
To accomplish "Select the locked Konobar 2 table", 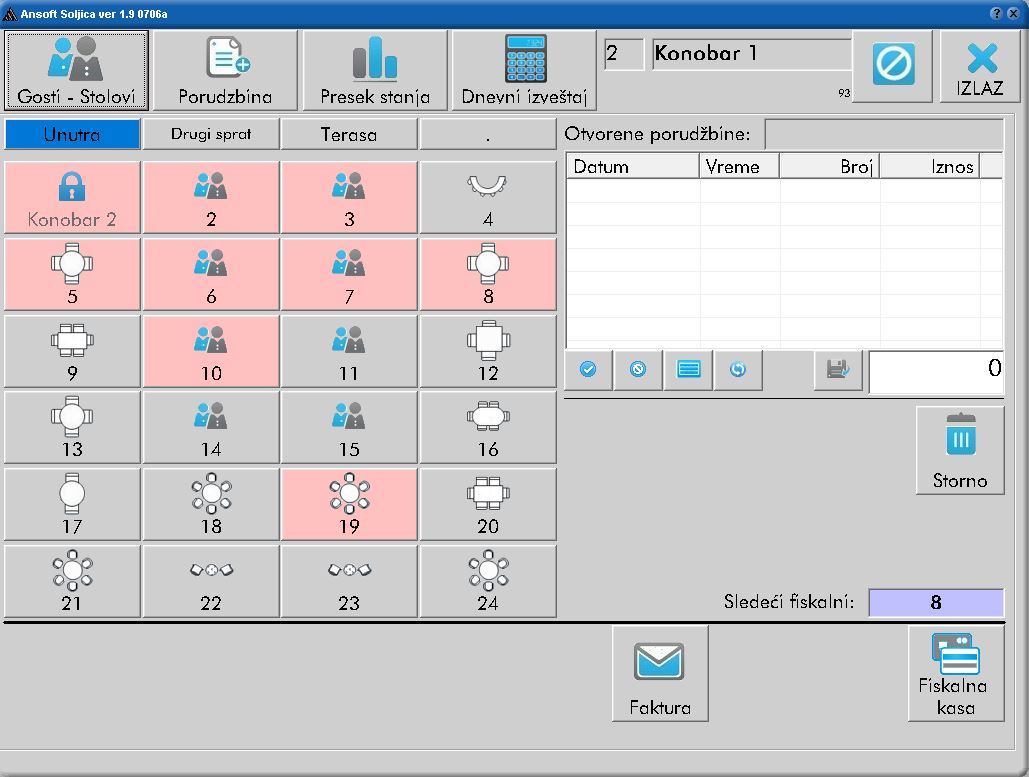I will 72,198.
